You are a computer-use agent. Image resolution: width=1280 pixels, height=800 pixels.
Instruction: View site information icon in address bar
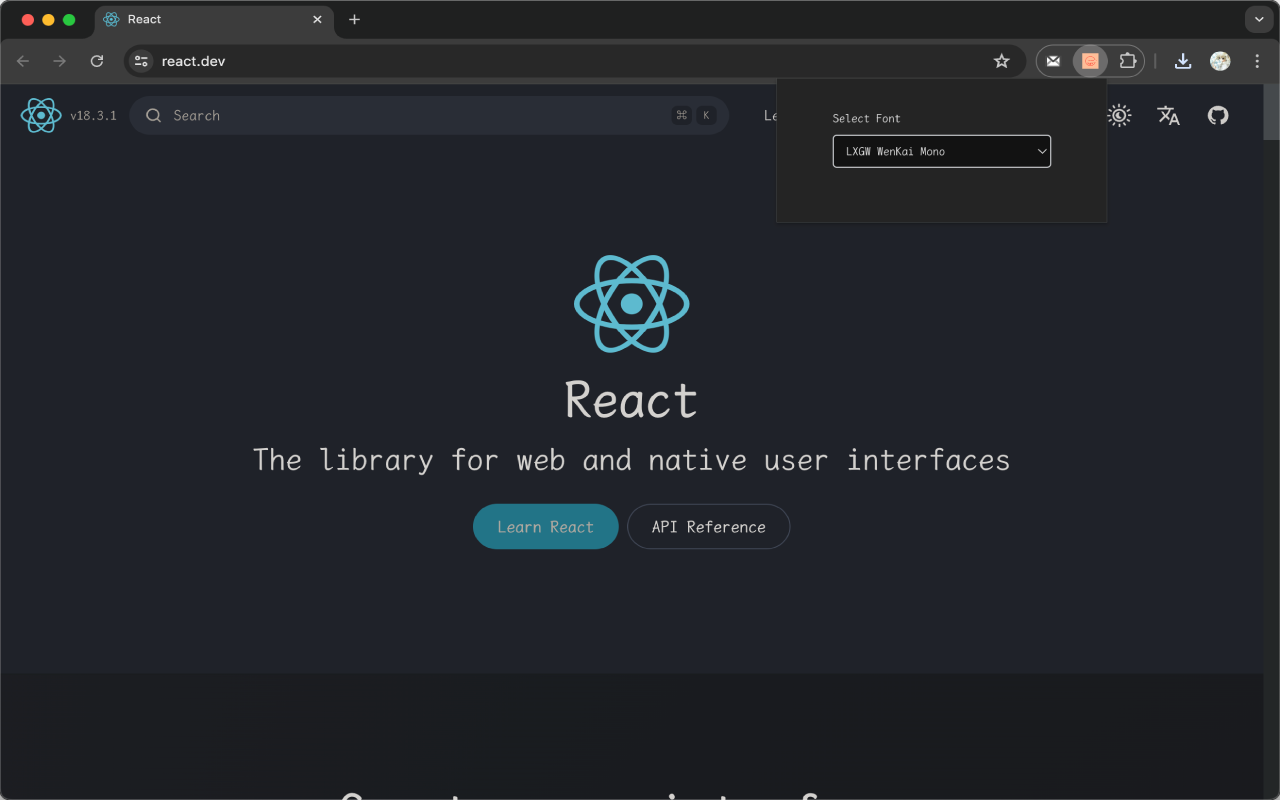(x=141, y=61)
